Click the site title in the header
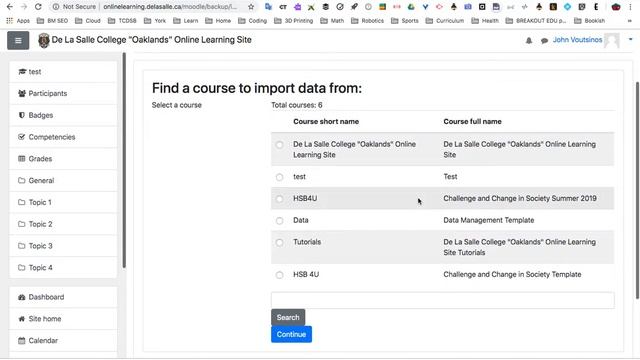Screen dimensions: 640x360 click(151, 40)
